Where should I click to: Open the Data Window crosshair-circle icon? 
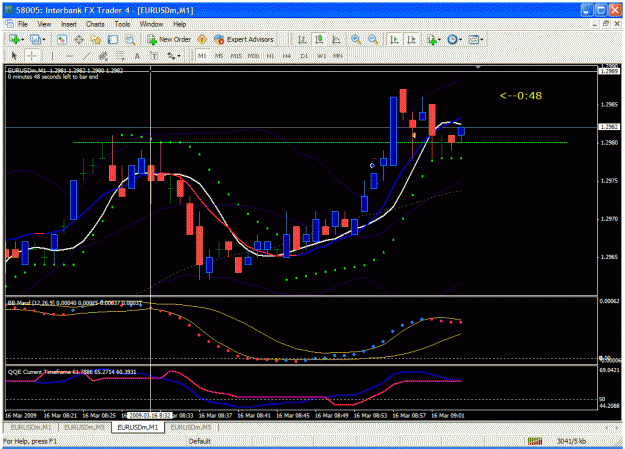(79, 39)
